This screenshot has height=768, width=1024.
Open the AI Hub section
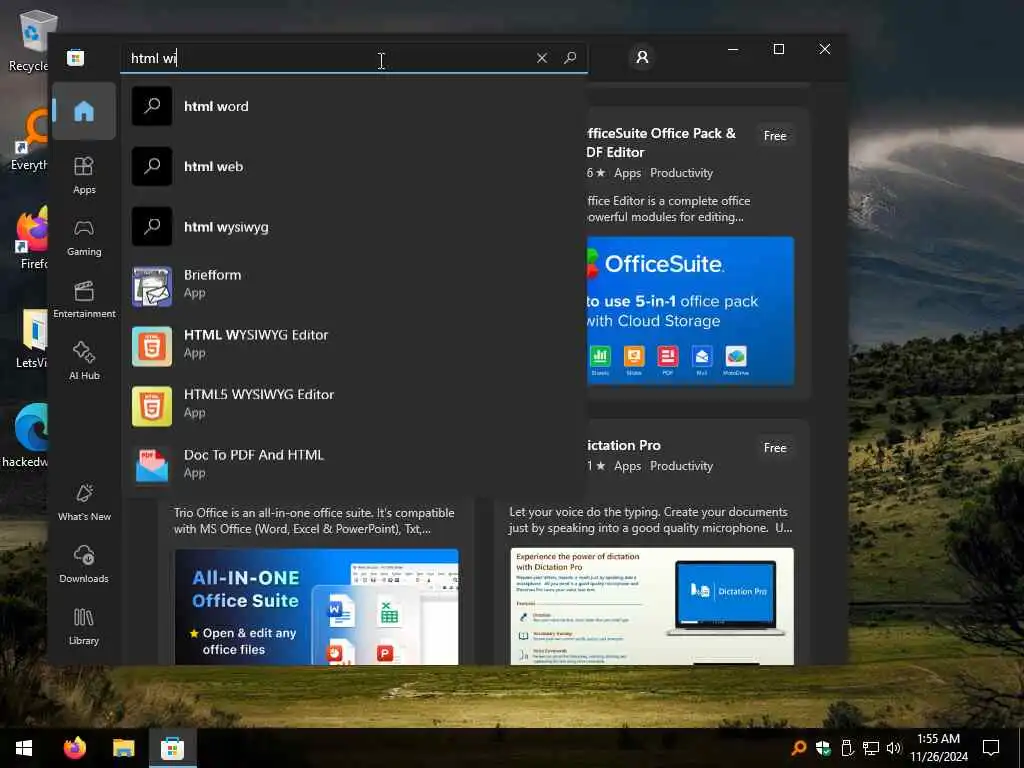[x=84, y=360]
